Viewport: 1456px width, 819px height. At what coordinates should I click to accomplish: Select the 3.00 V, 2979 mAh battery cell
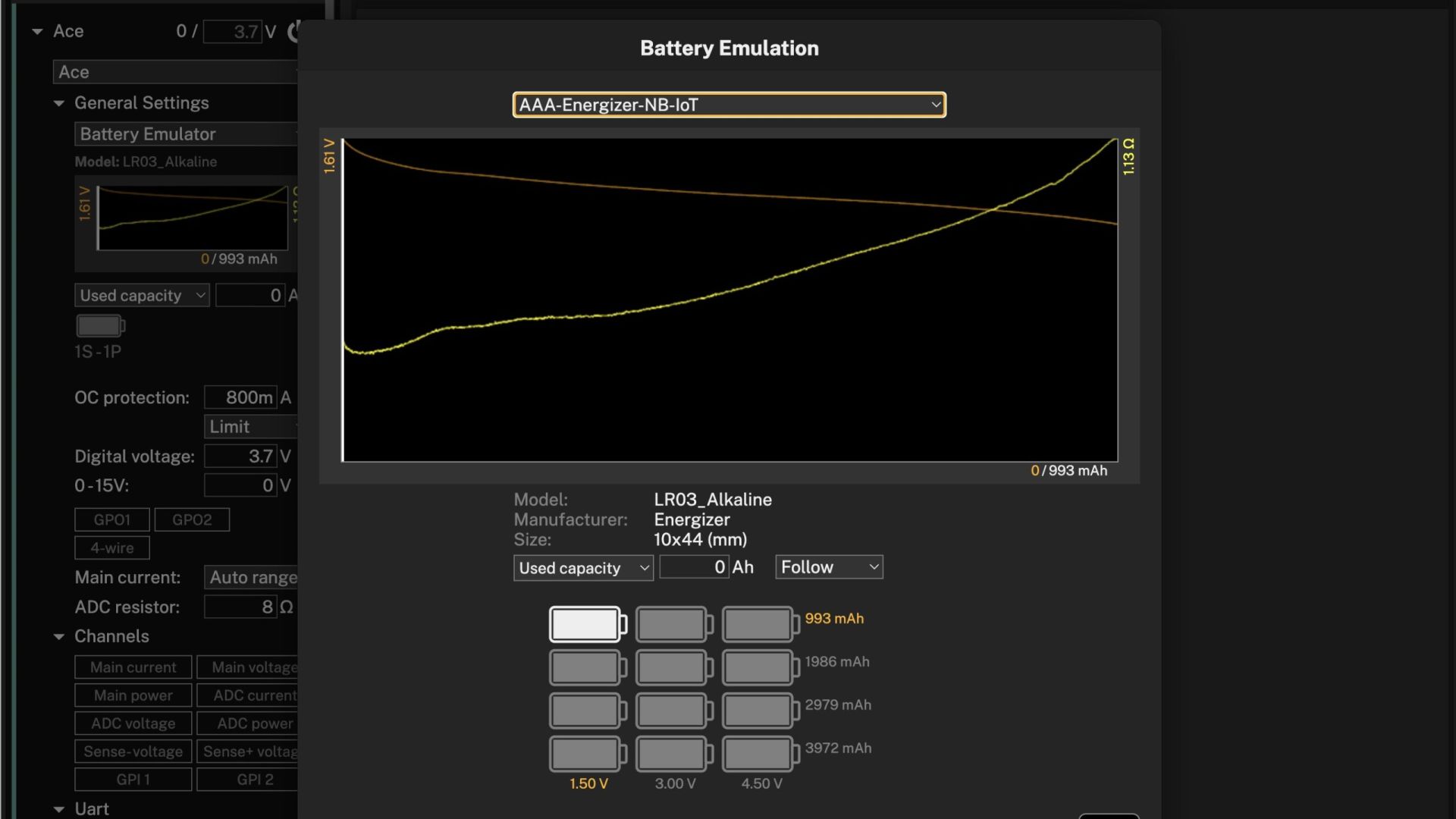(672, 711)
